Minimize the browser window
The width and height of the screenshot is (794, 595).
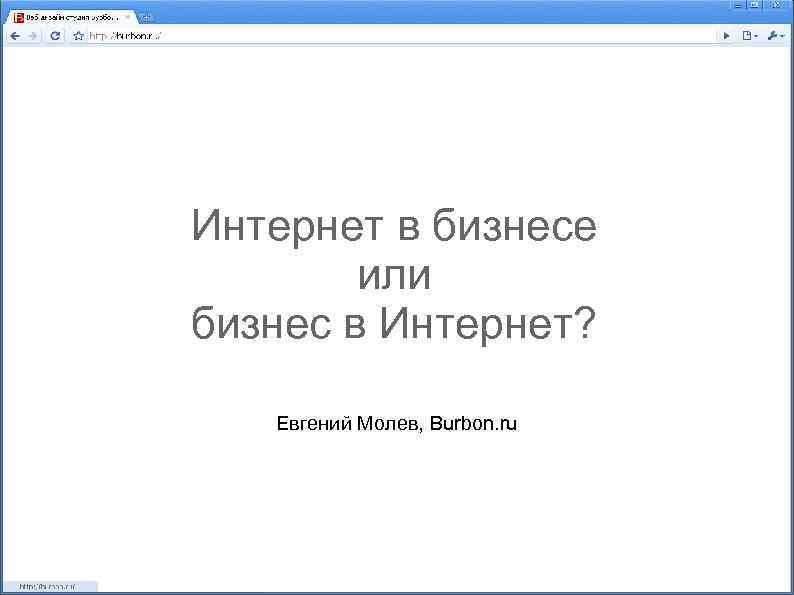(x=738, y=5)
